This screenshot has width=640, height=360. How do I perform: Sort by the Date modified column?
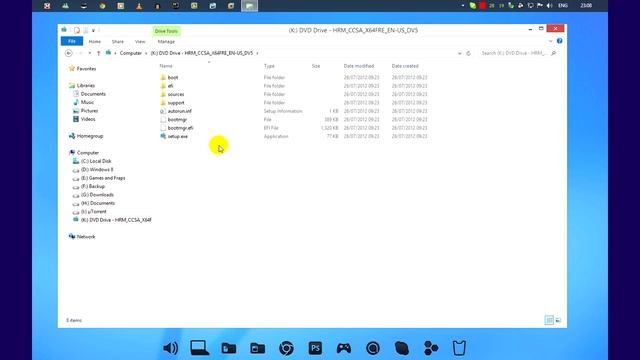pyautogui.click(x=359, y=66)
